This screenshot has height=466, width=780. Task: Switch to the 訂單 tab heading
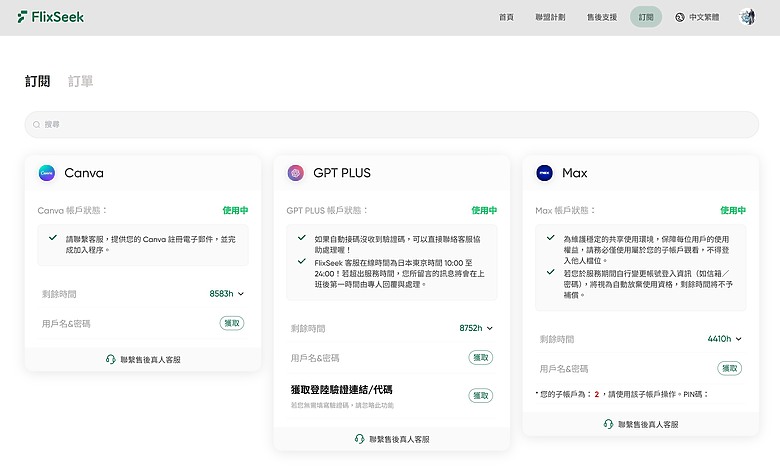[81, 81]
